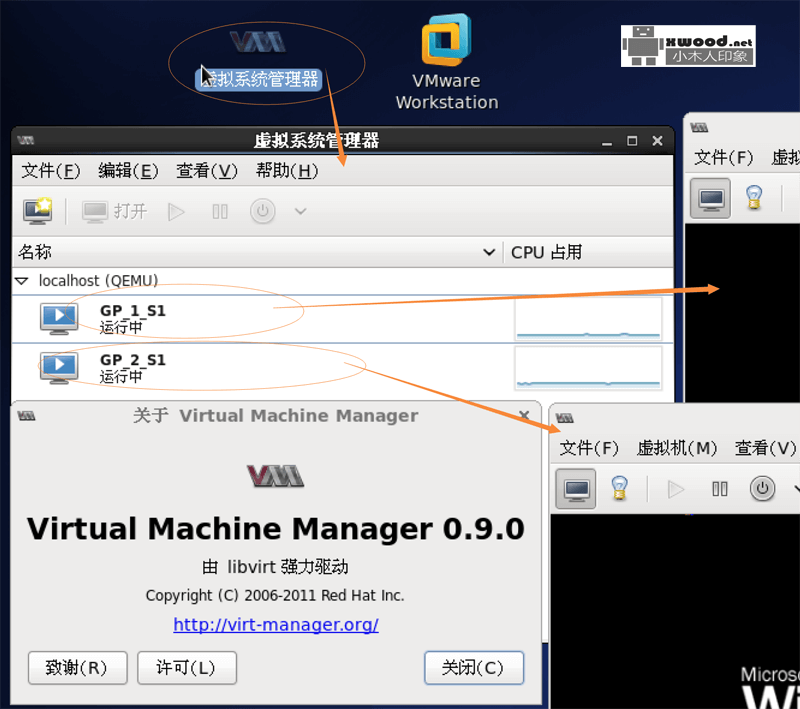Screen dimensions: 800x709
Task: Click upper VM window title bar icon
Action: pyautogui.click(x=699, y=127)
